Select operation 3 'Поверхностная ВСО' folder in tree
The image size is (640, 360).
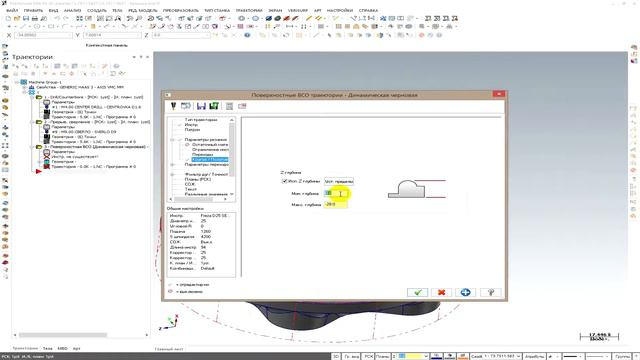pyautogui.click(x=39, y=147)
